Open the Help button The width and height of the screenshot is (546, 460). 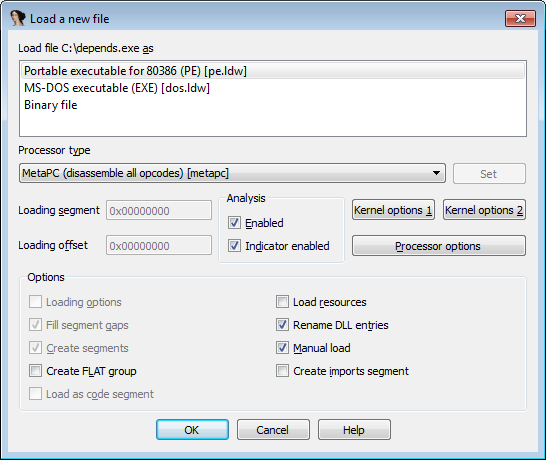point(354,430)
